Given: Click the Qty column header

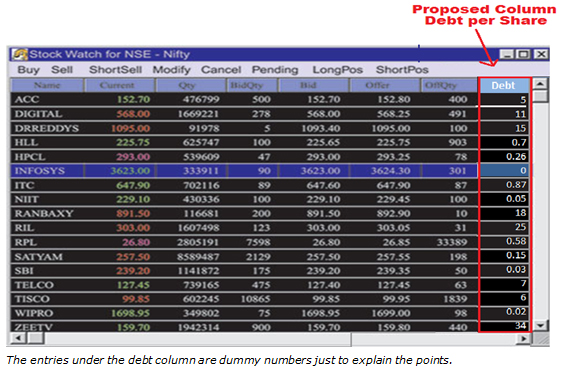Looking at the screenshot, I should pyautogui.click(x=191, y=85).
